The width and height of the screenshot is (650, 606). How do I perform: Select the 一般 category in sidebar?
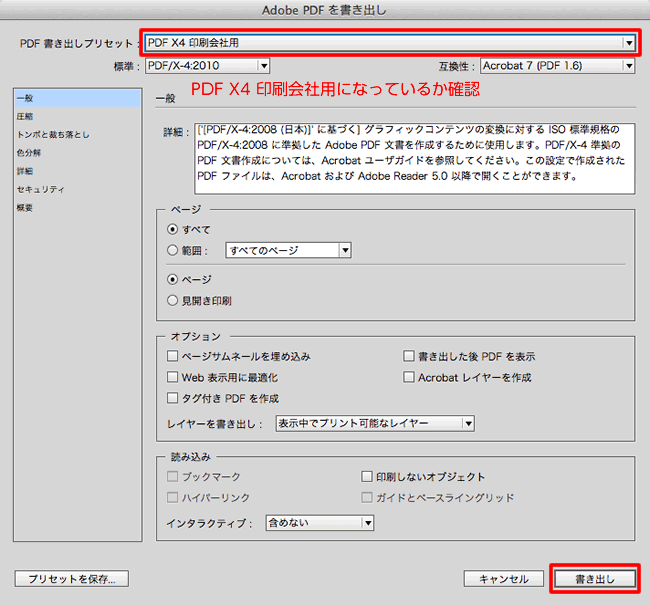[x=78, y=98]
